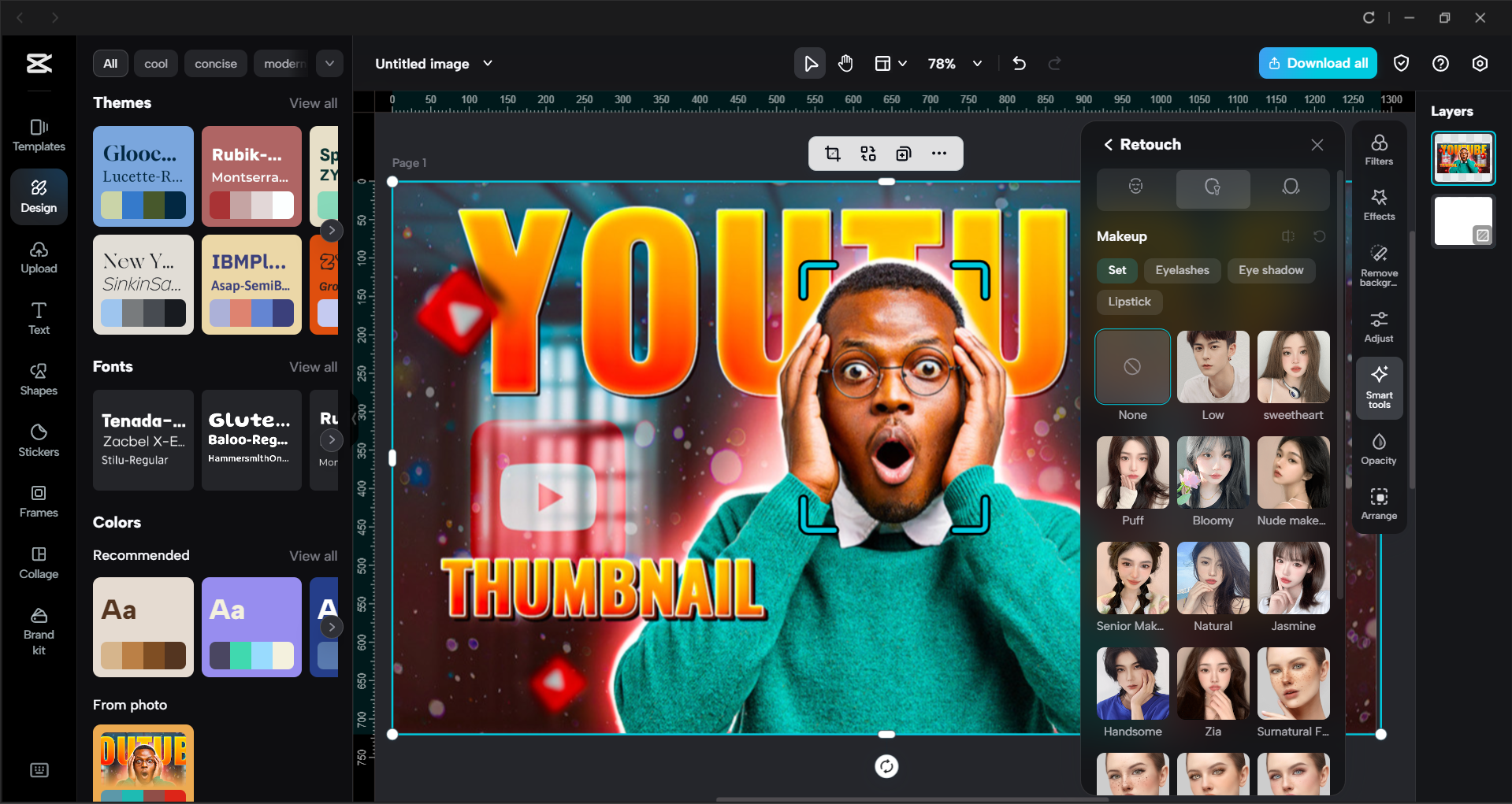The image size is (1512, 804).
Task: Apply the purple Aa color palette
Action: click(251, 627)
